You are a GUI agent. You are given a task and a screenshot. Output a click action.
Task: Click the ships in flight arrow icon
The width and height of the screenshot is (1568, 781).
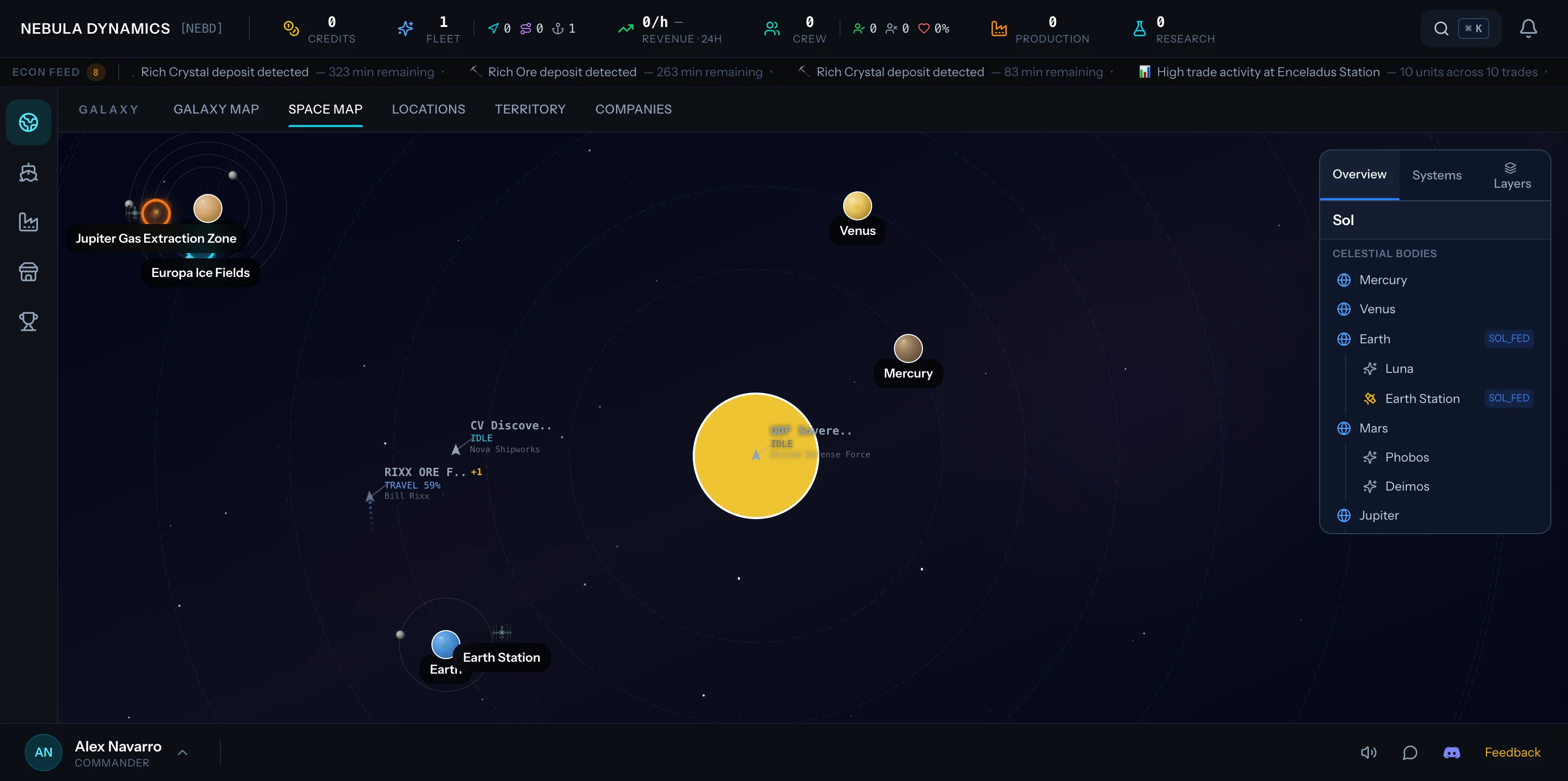(x=493, y=29)
